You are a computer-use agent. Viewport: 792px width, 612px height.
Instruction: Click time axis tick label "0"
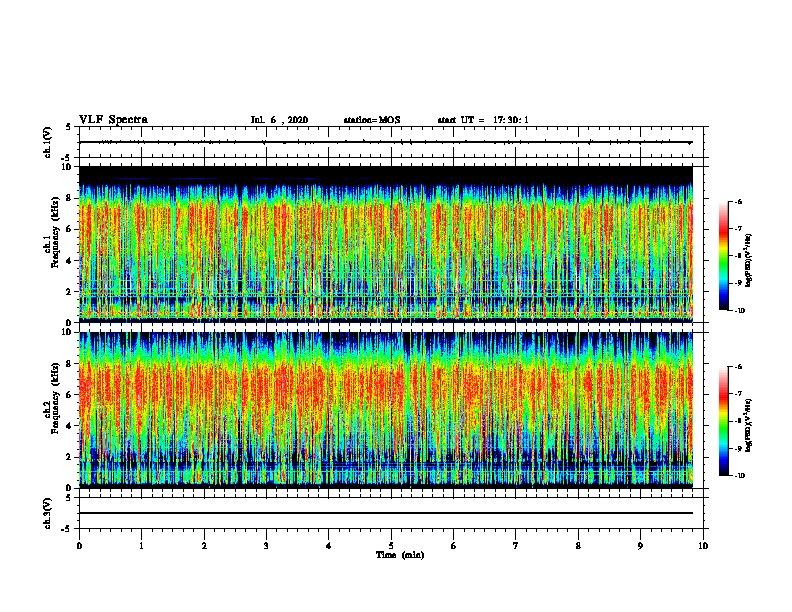[x=79, y=545]
